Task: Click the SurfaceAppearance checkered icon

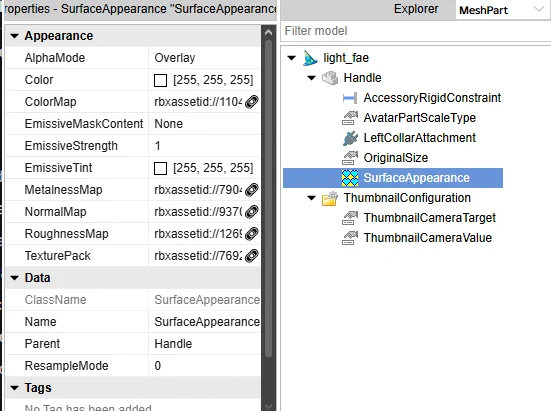Action: [x=350, y=178]
